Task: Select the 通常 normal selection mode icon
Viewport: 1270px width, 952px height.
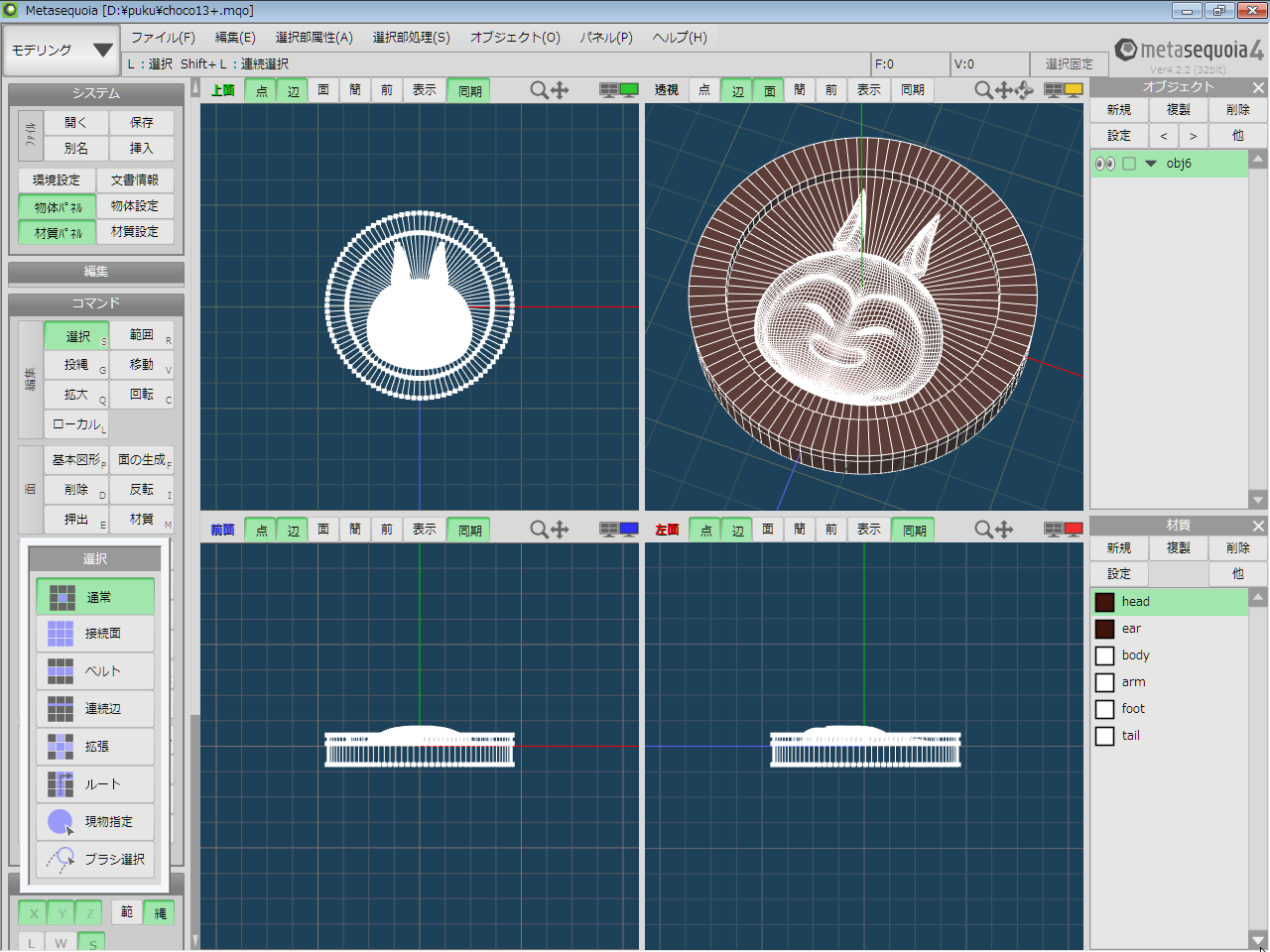Action: (62, 597)
